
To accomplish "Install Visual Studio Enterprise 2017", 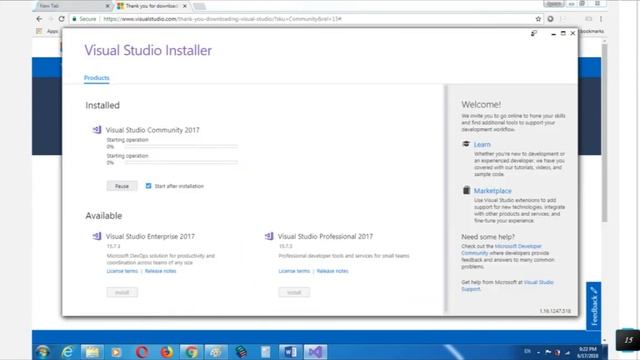I will tap(122, 292).
